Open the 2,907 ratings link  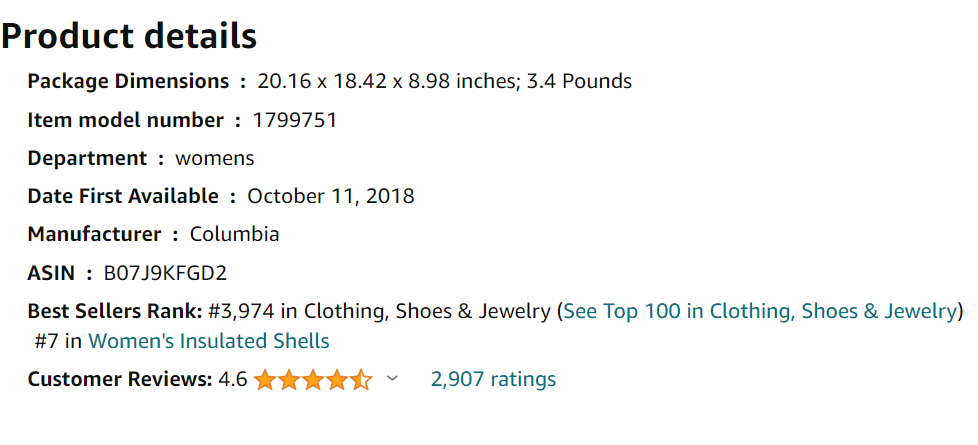pos(493,379)
